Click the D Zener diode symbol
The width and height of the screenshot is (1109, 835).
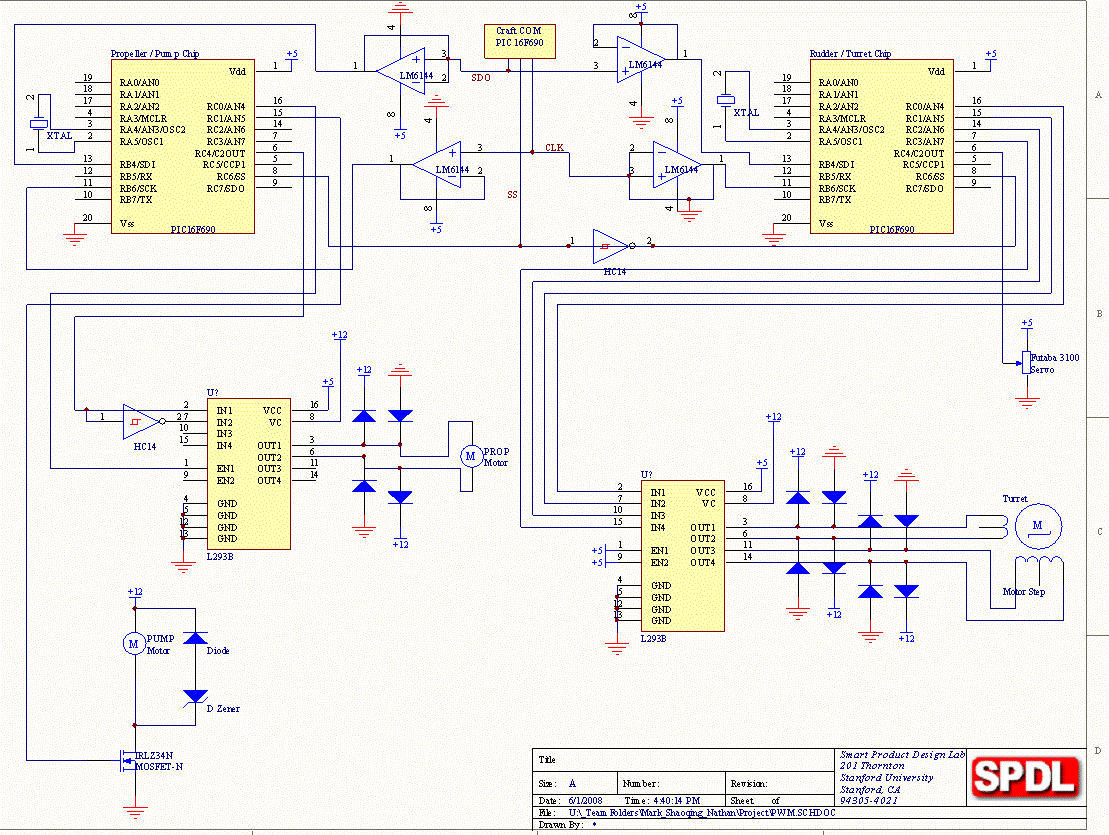(196, 696)
